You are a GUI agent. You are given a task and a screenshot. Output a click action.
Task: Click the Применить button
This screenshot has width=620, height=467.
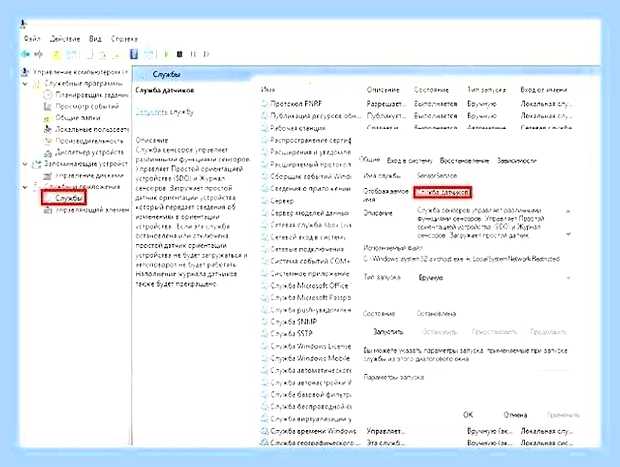[x=563, y=415]
